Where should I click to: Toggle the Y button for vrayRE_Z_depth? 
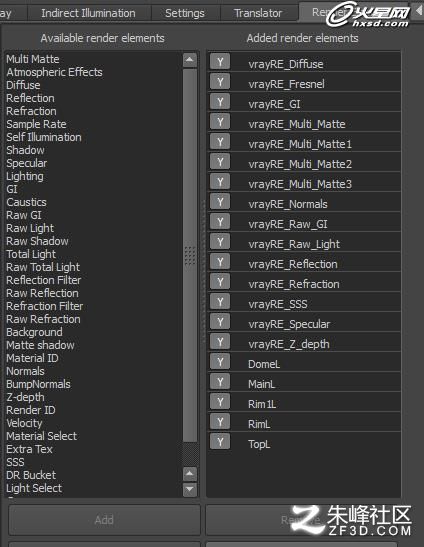(220, 342)
